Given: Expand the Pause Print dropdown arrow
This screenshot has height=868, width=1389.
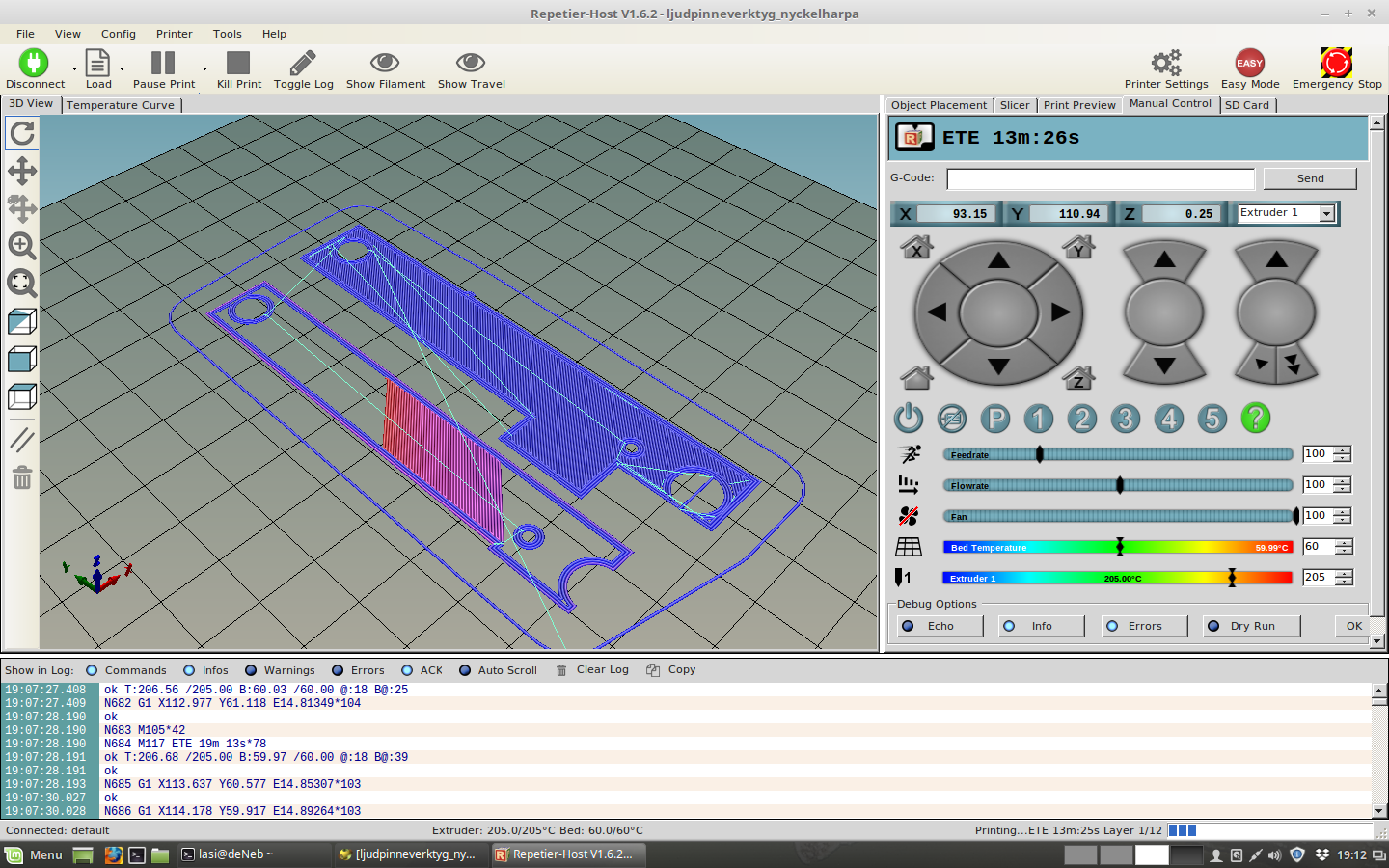Looking at the screenshot, I should (x=204, y=68).
